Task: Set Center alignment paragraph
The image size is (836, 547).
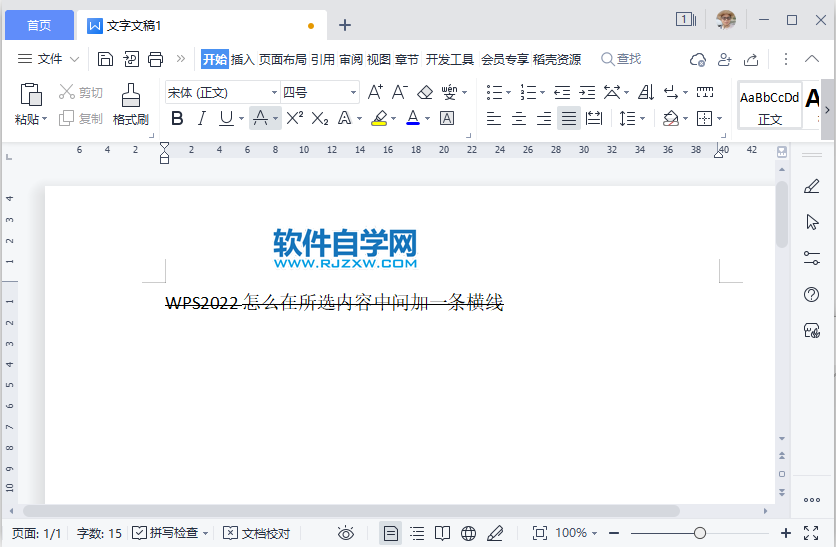Action: tap(519, 118)
